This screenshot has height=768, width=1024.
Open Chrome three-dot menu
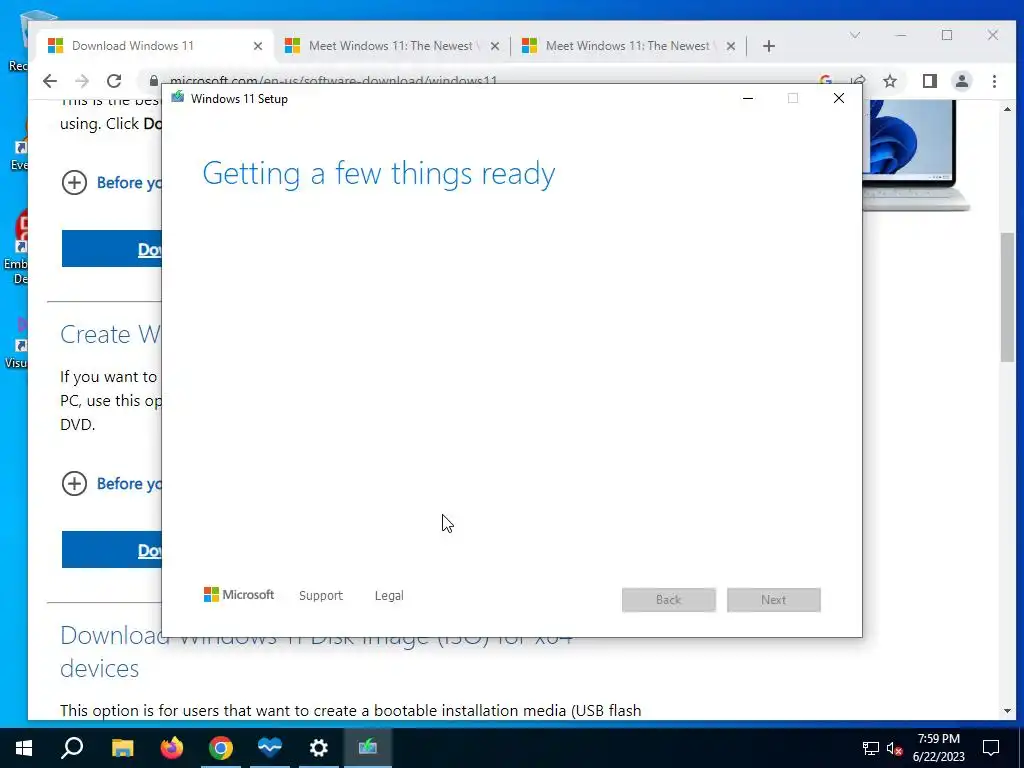tap(994, 81)
